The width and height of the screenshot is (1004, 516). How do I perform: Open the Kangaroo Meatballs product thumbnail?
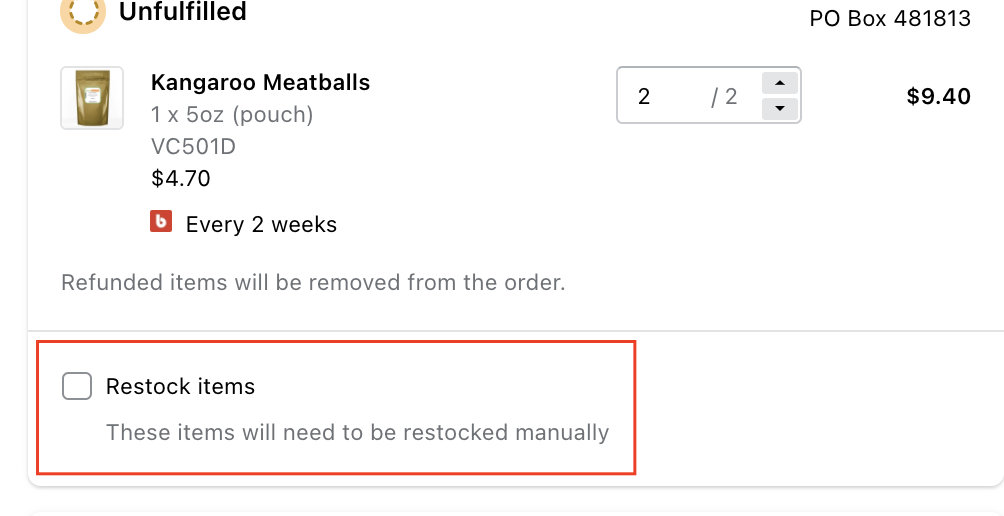92,98
